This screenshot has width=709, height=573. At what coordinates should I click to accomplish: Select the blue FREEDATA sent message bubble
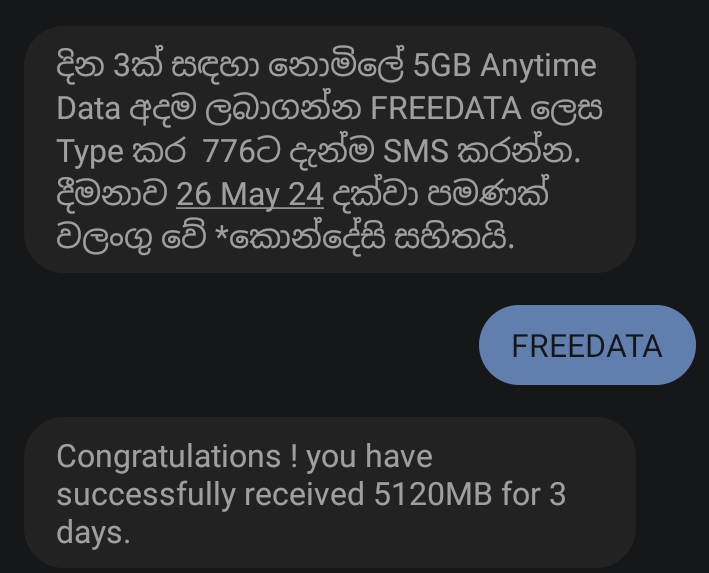[x=587, y=345]
